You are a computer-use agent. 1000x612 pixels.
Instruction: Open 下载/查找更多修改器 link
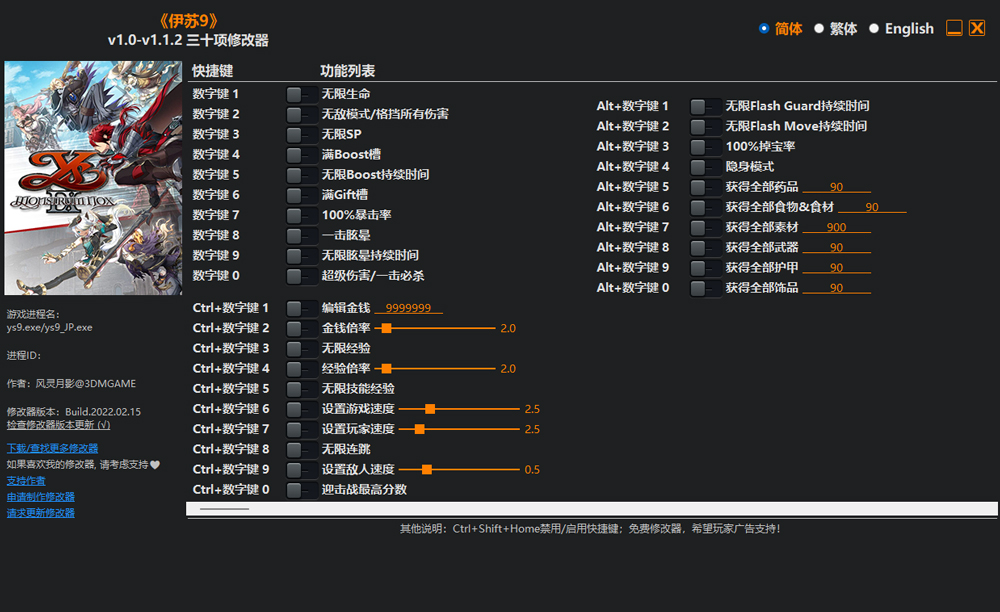(52, 448)
